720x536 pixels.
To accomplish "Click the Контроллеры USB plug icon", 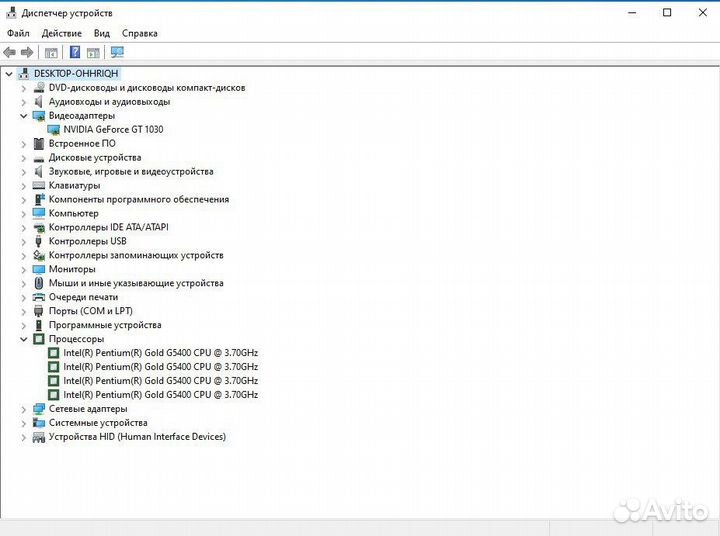I will pyautogui.click(x=39, y=241).
